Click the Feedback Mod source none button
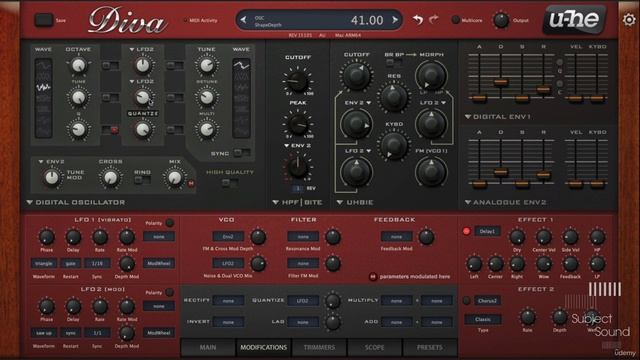This screenshot has width=640, height=360. point(396,236)
